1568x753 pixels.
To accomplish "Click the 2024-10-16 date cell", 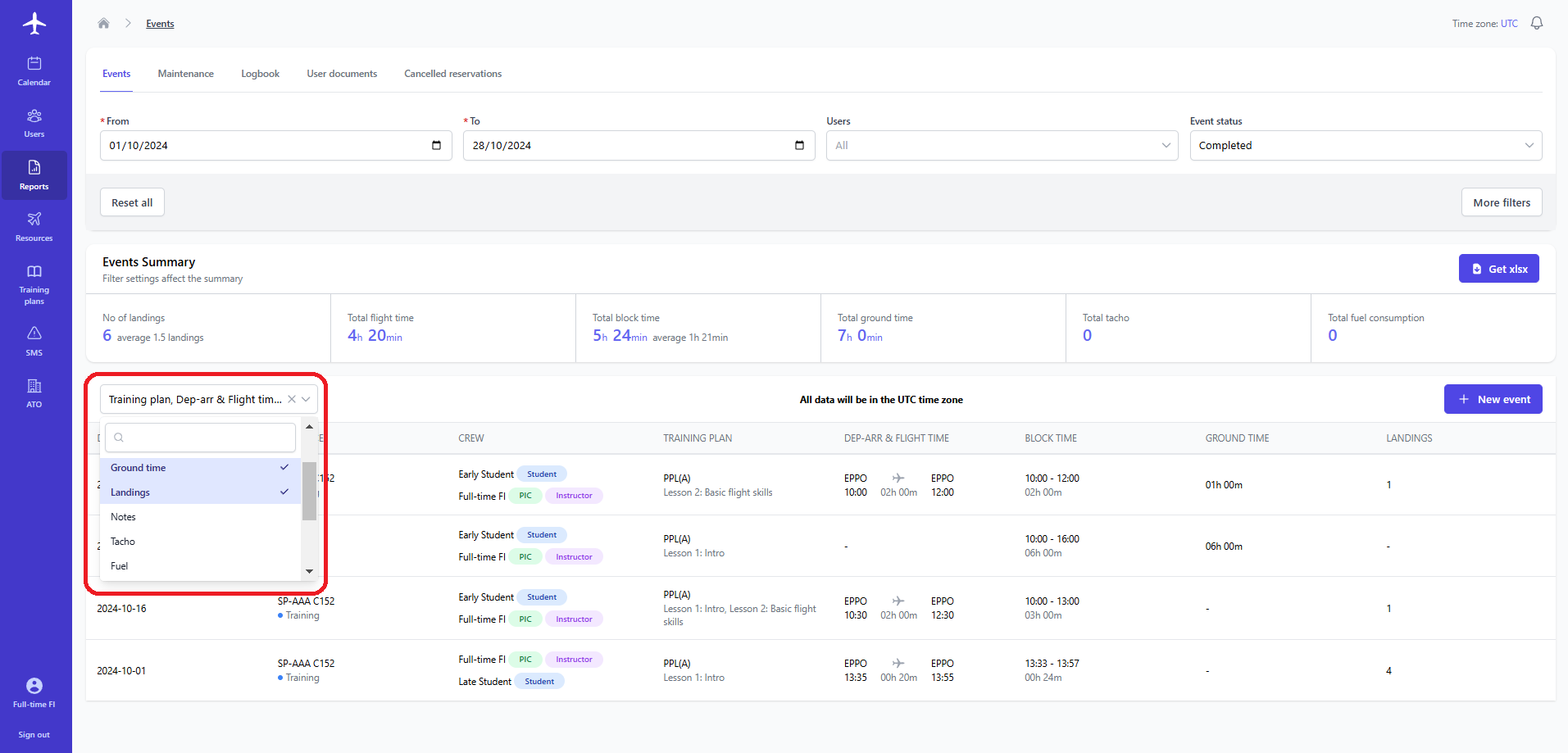I will tap(121, 609).
